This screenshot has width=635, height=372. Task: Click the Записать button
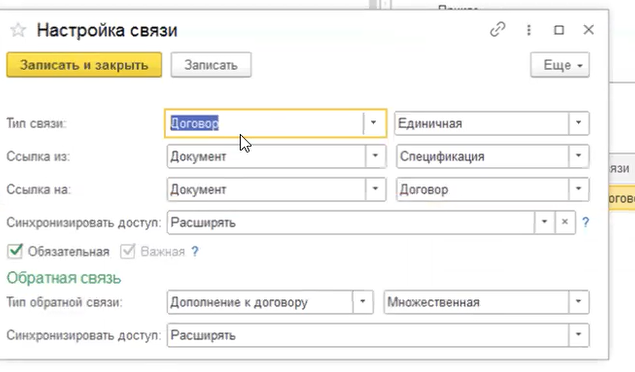pyautogui.click(x=211, y=65)
